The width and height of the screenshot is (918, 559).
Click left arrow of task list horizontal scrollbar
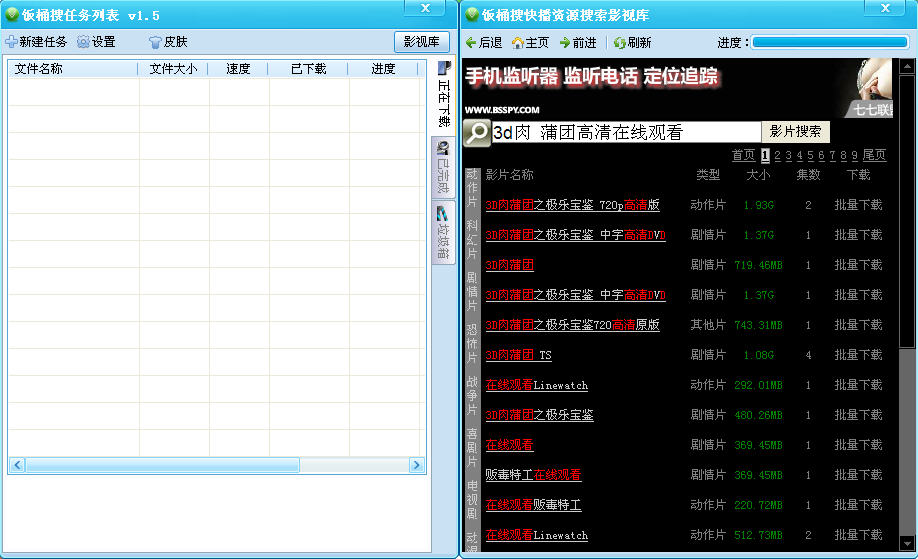click(17, 465)
